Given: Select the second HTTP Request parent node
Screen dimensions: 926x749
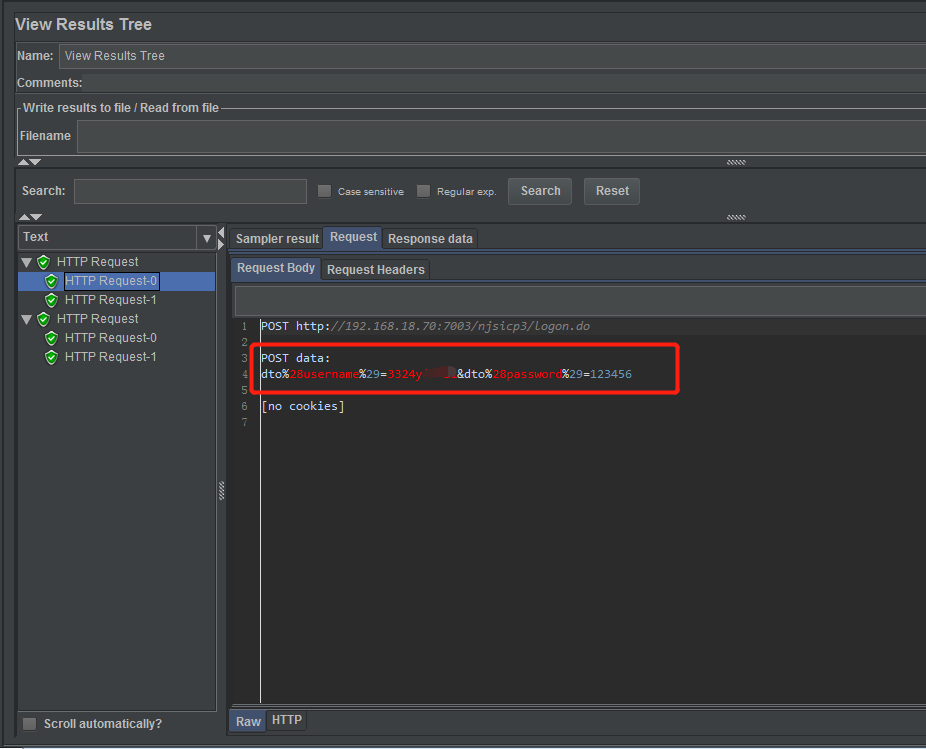Looking at the screenshot, I should [97, 319].
